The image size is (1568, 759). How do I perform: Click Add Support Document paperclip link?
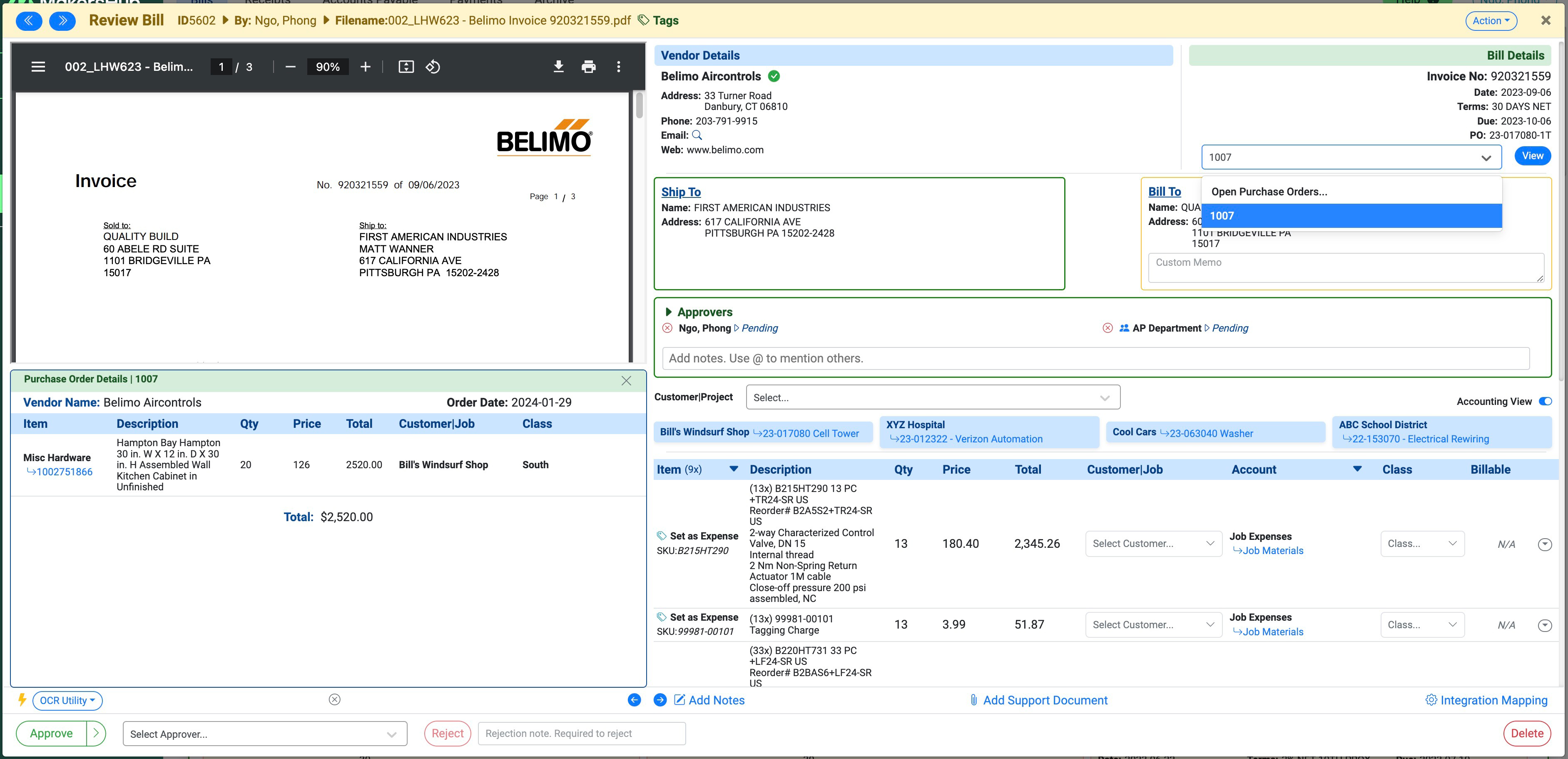[x=1038, y=700]
